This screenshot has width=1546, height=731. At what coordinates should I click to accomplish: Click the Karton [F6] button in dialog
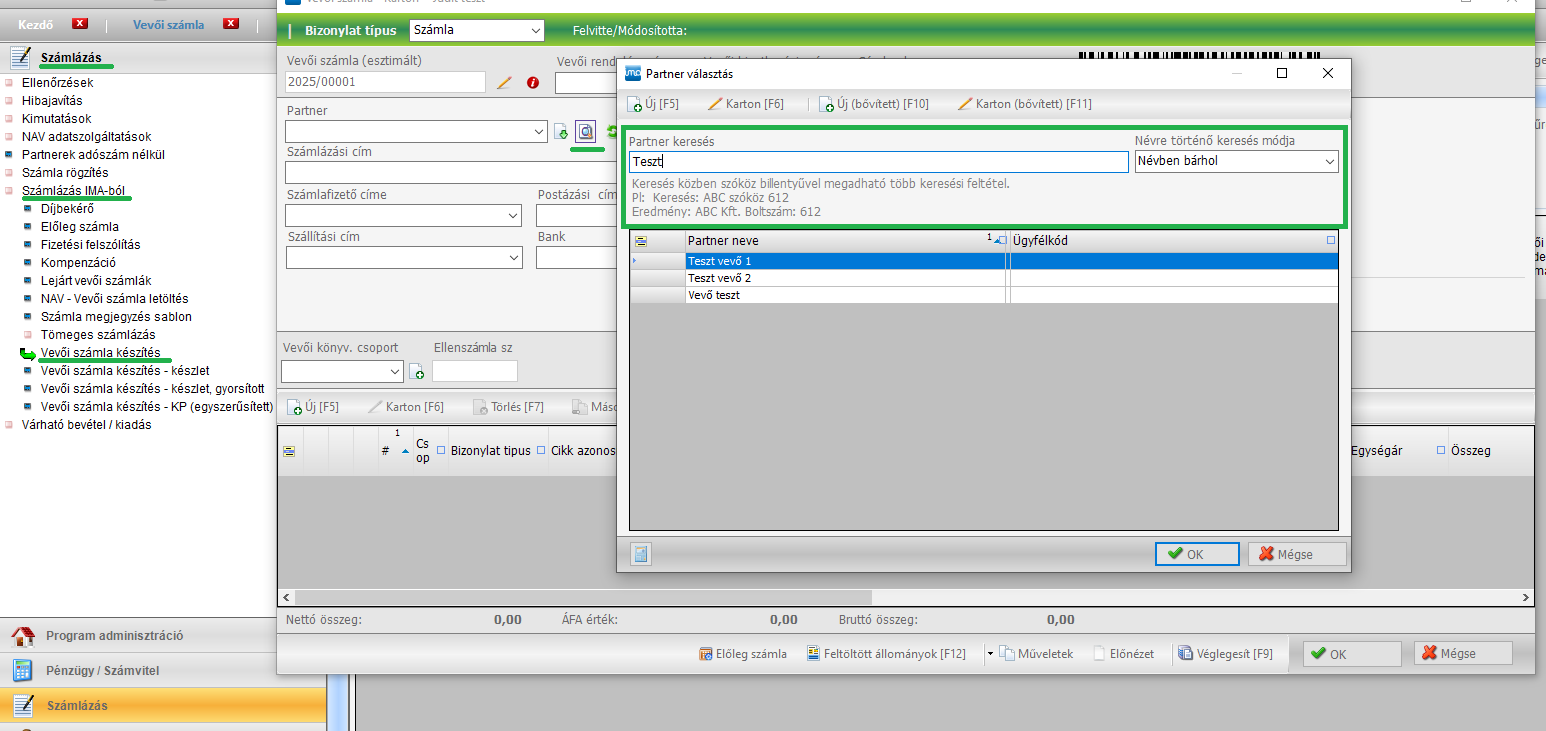745,104
